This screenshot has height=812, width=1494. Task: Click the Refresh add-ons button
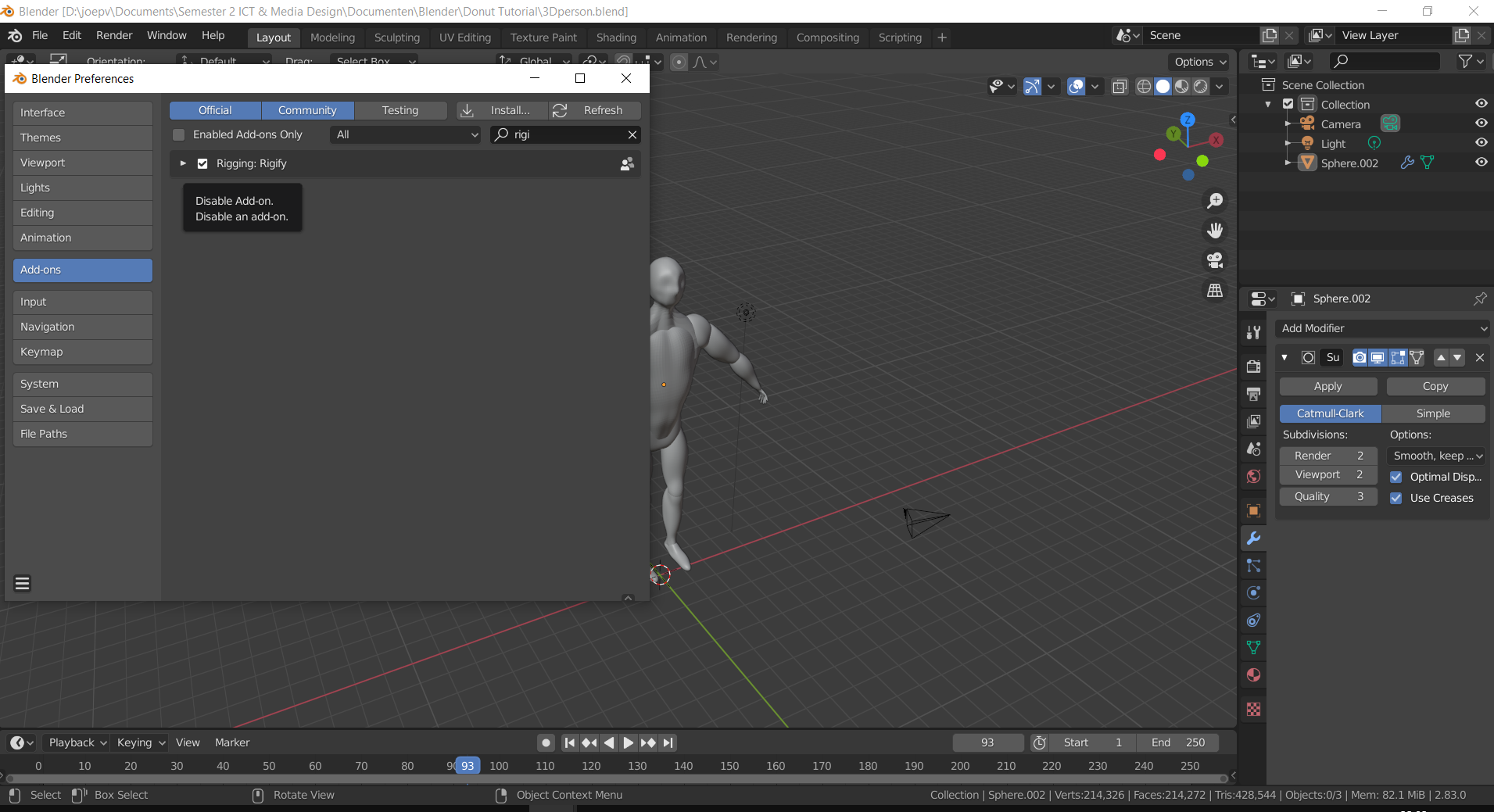[x=594, y=110]
